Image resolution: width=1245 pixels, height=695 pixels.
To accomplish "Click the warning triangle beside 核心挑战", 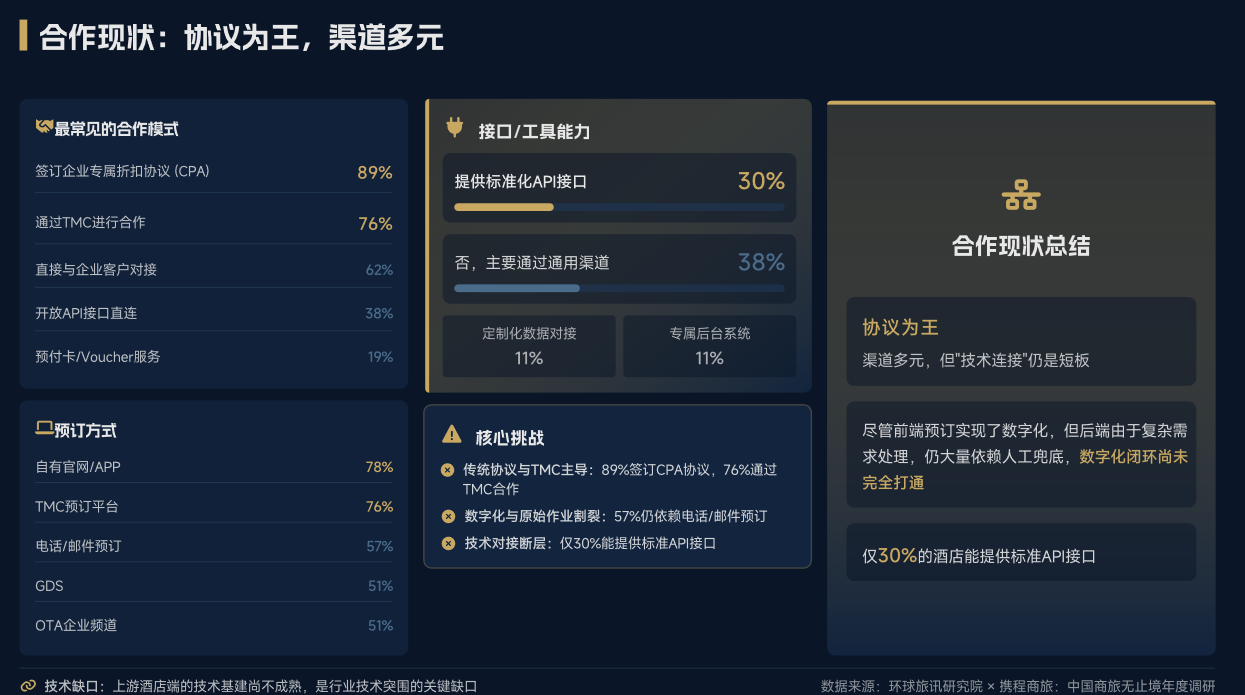I will (452, 435).
